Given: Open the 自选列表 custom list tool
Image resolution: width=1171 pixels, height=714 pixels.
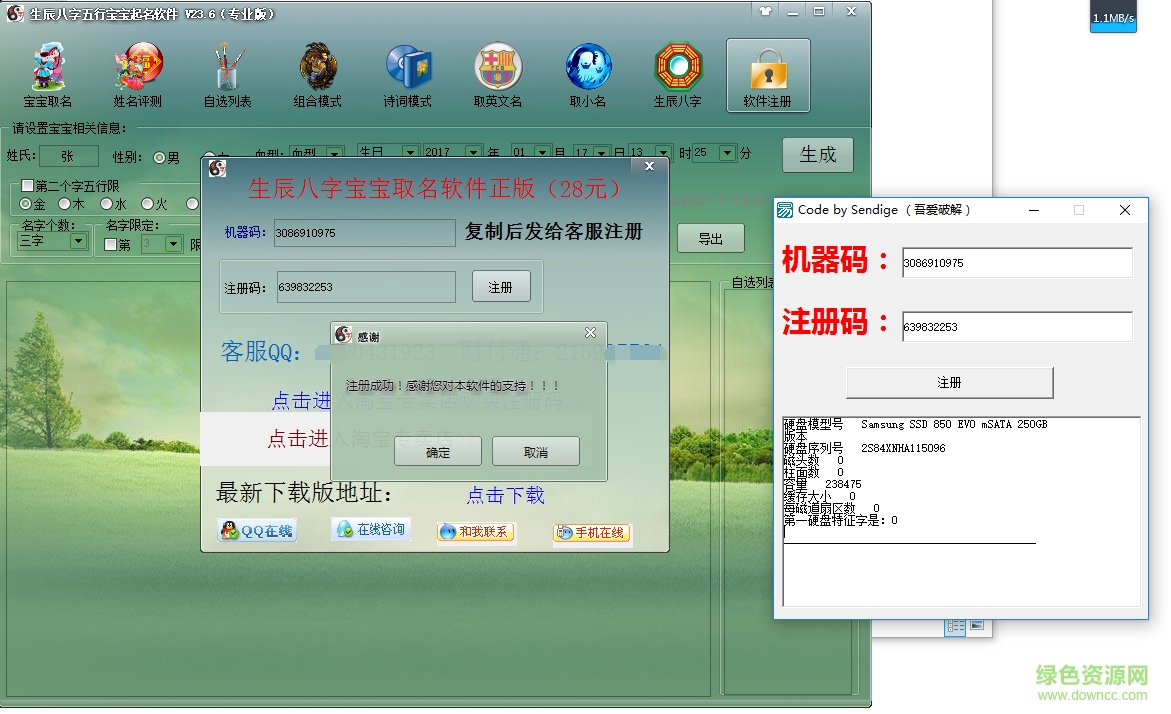Looking at the screenshot, I should point(228,75).
